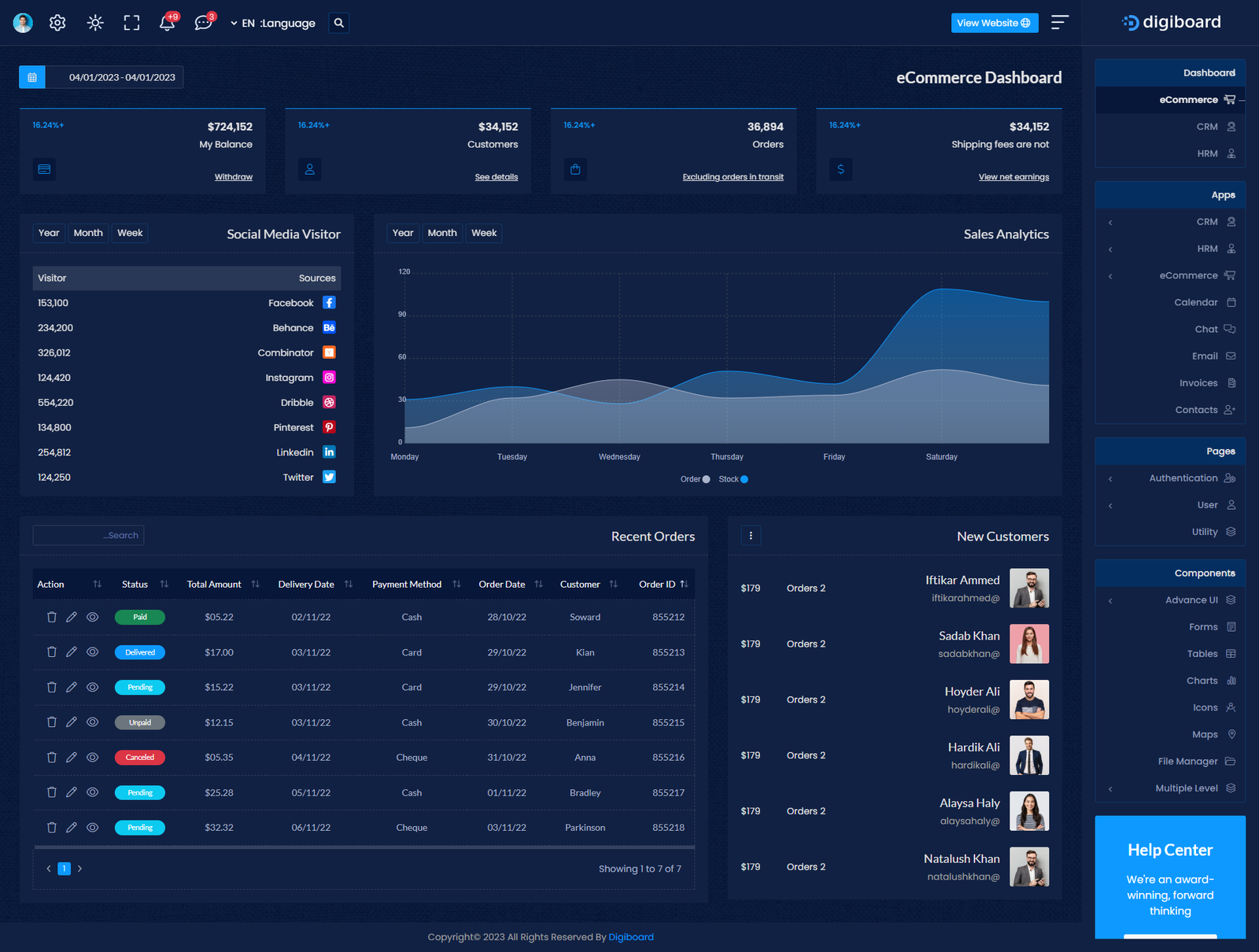The image size is (1259, 952).
Task: Select Month tab in Sales Analytics
Action: 441,233
